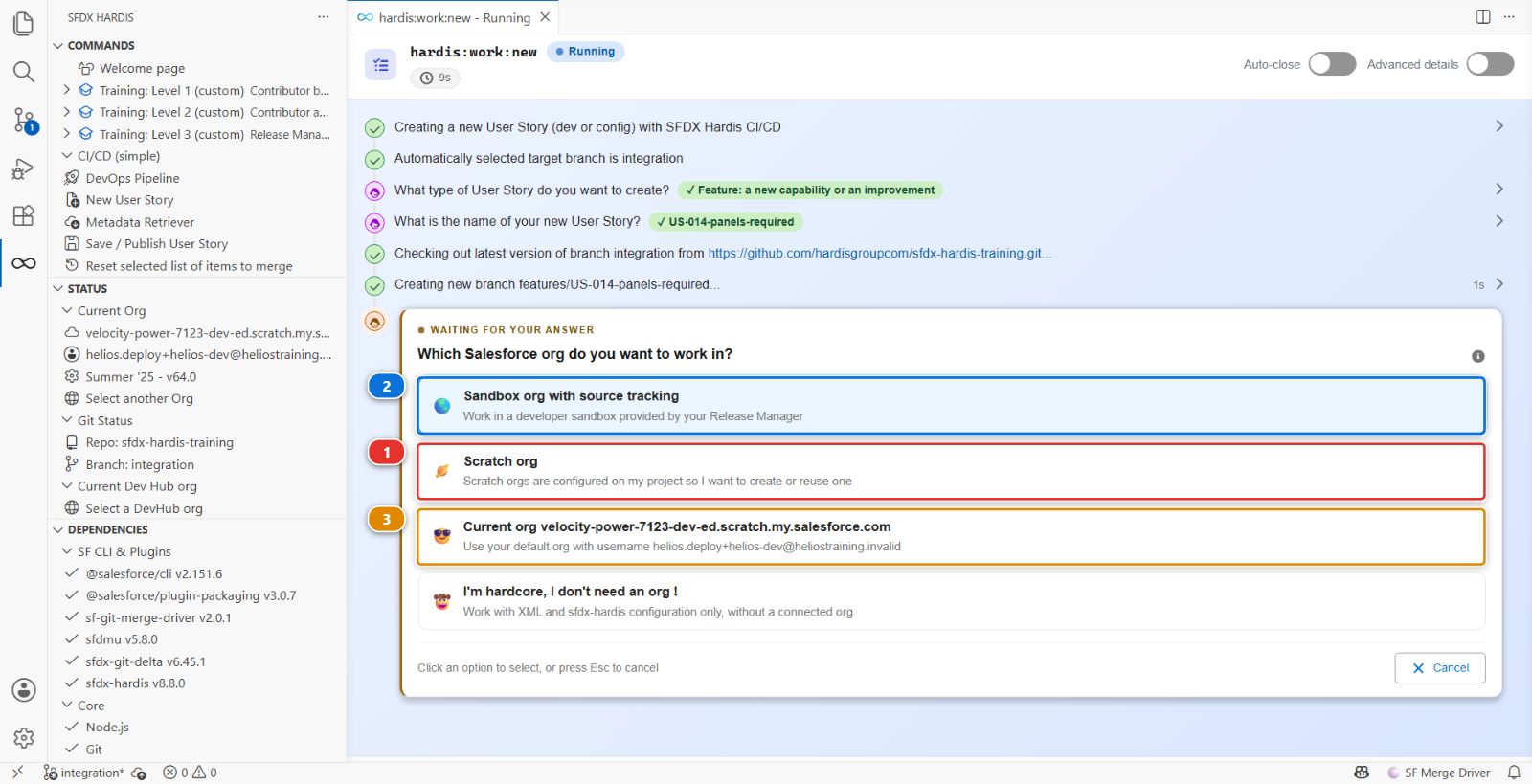This screenshot has height=784, width=1532.
Task: Click SF Merge Driver in status bar
Action: 1438,773
